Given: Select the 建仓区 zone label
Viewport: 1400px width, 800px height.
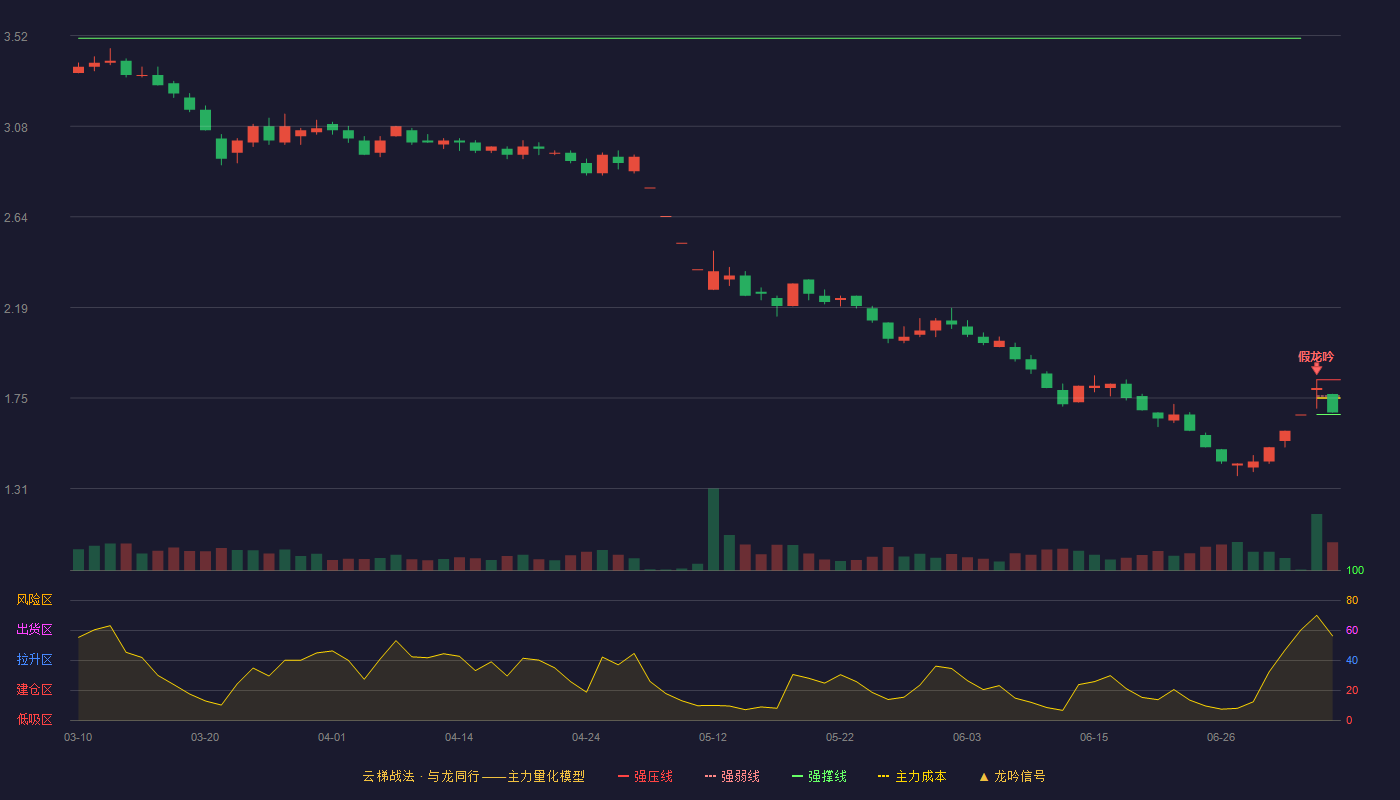Looking at the screenshot, I should click(34, 690).
